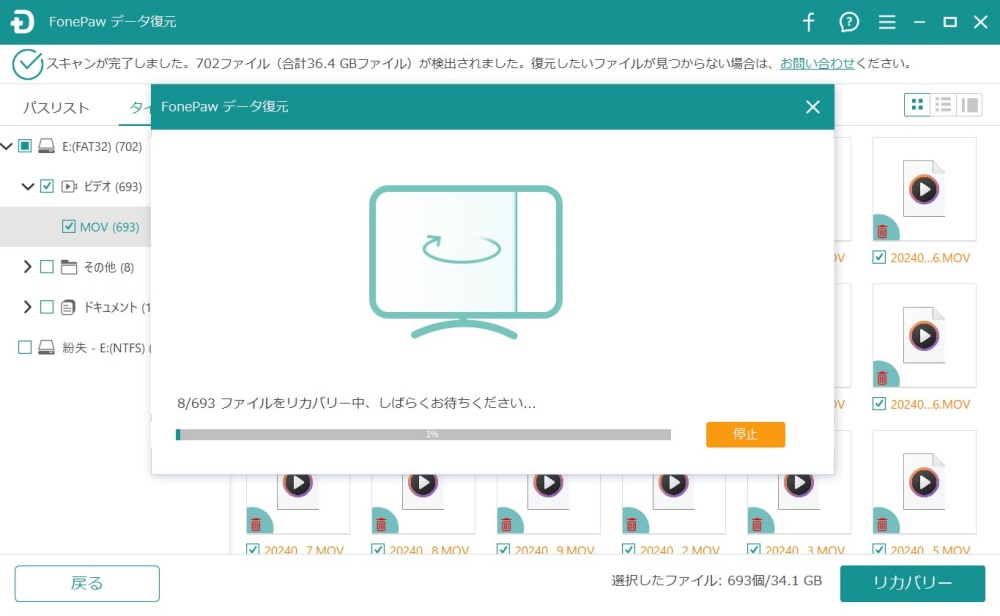
Task: Click the リカバリー recover button
Action: (x=912, y=583)
